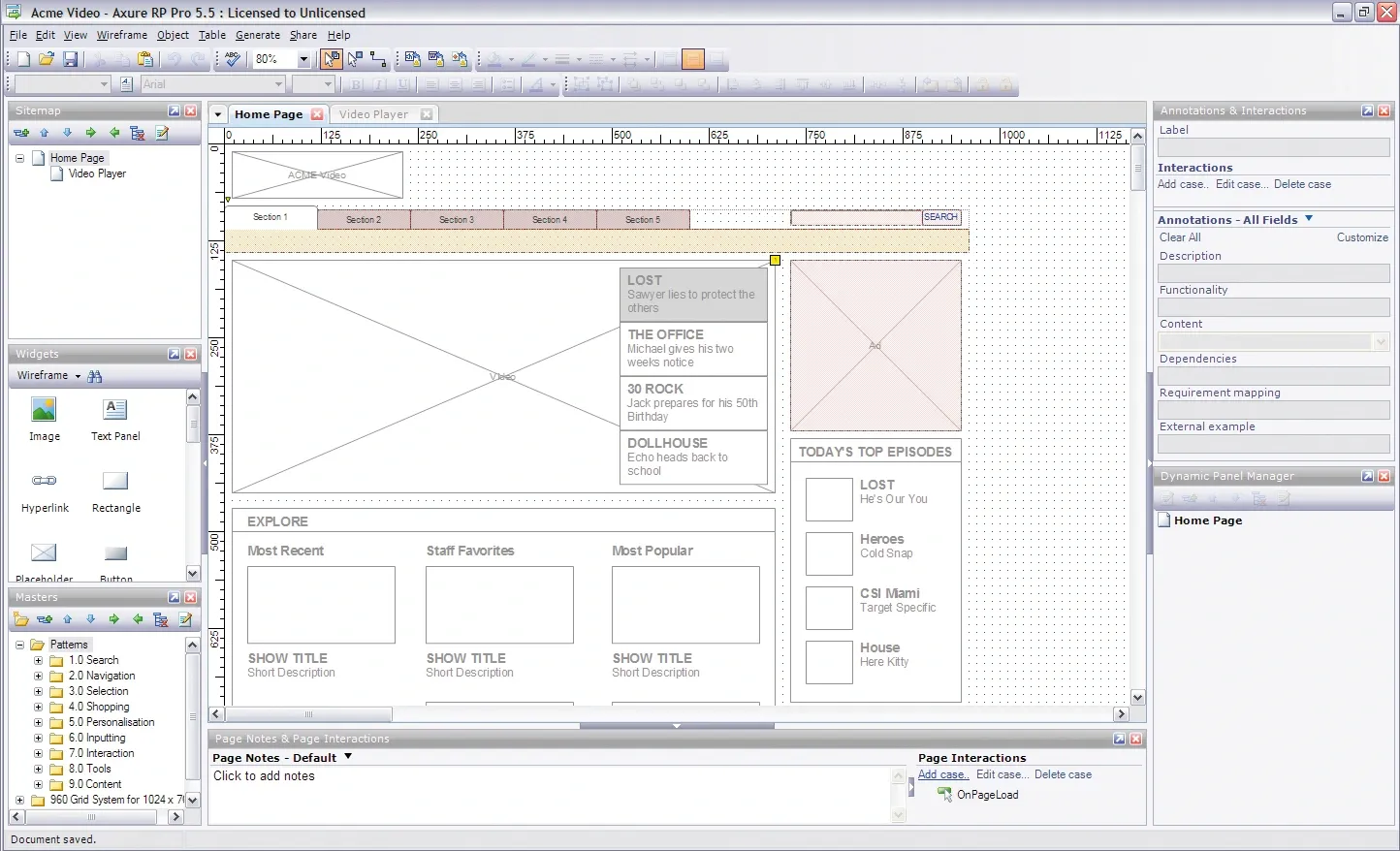Select the OnPageLoad interaction
The width and height of the screenshot is (1400, 851).
pos(987,794)
